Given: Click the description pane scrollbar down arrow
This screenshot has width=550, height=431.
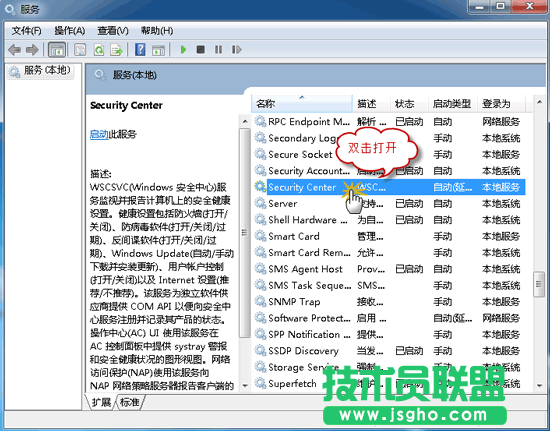Looking at the screenshot, I should pos(245,386).
